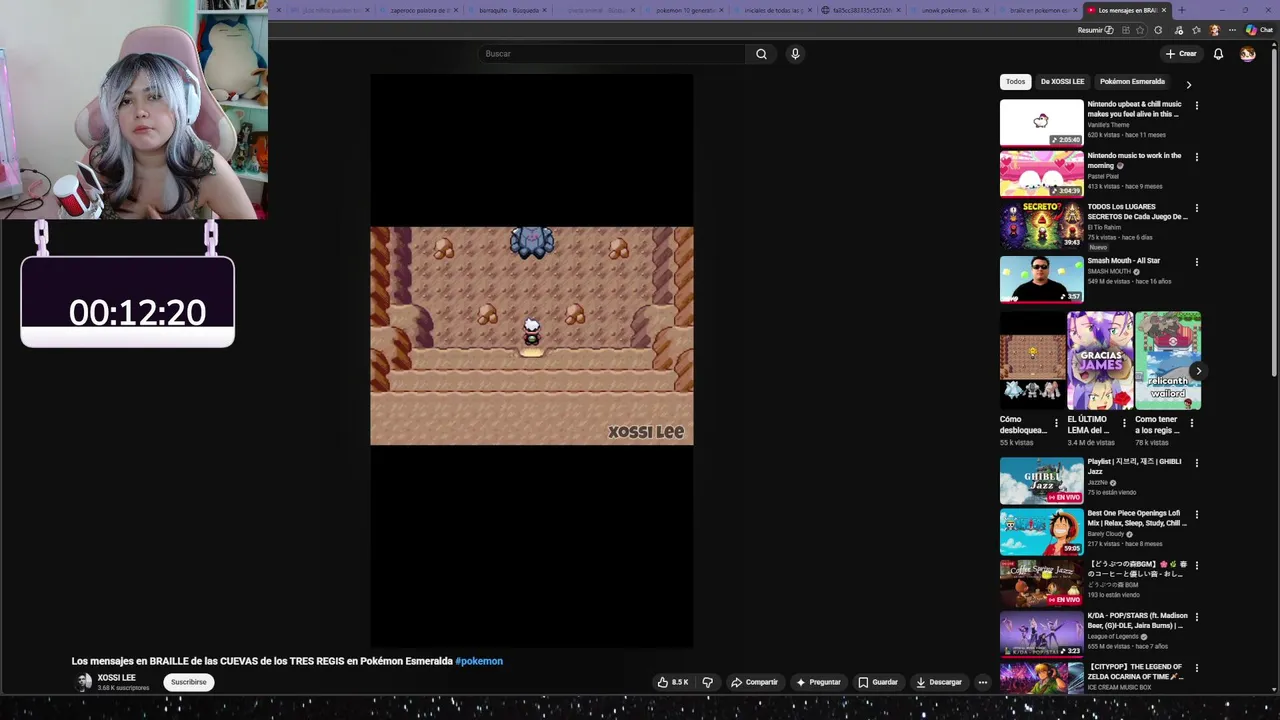Open the #pokemon hashtag link
Screen dimensions: 1280x720
479,661
